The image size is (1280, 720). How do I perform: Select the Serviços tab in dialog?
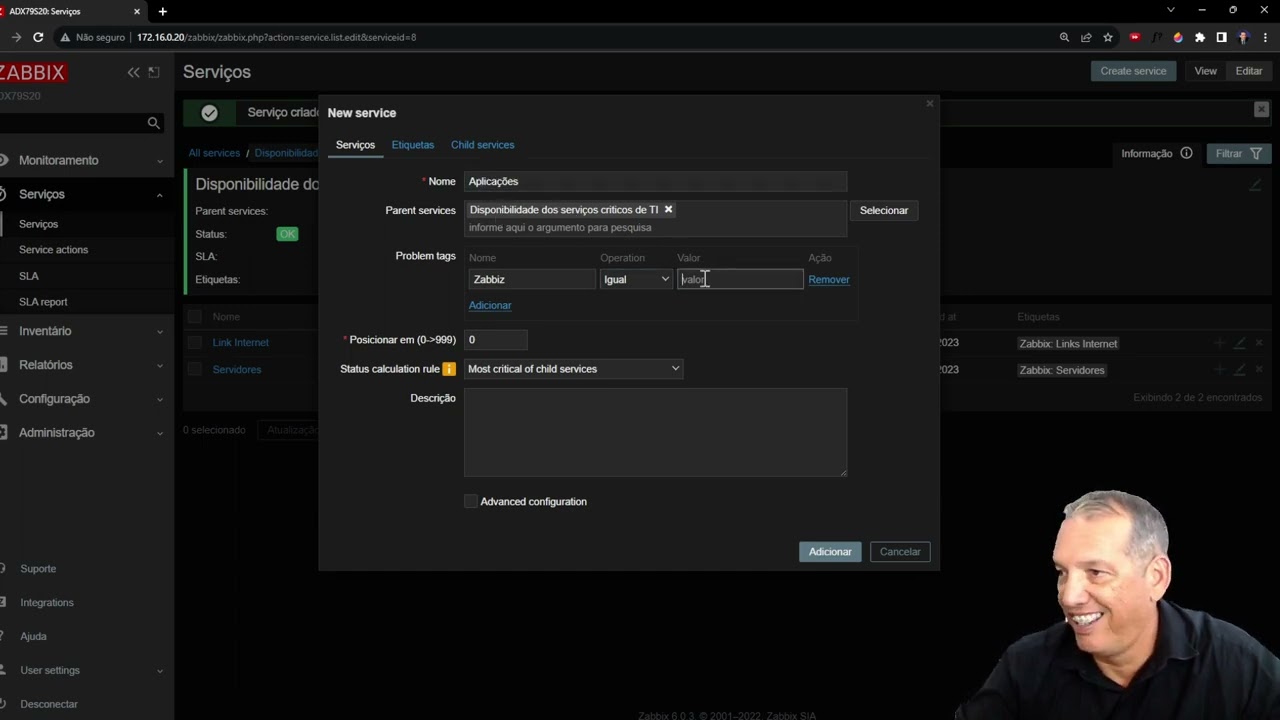click(x=355, y=145)
